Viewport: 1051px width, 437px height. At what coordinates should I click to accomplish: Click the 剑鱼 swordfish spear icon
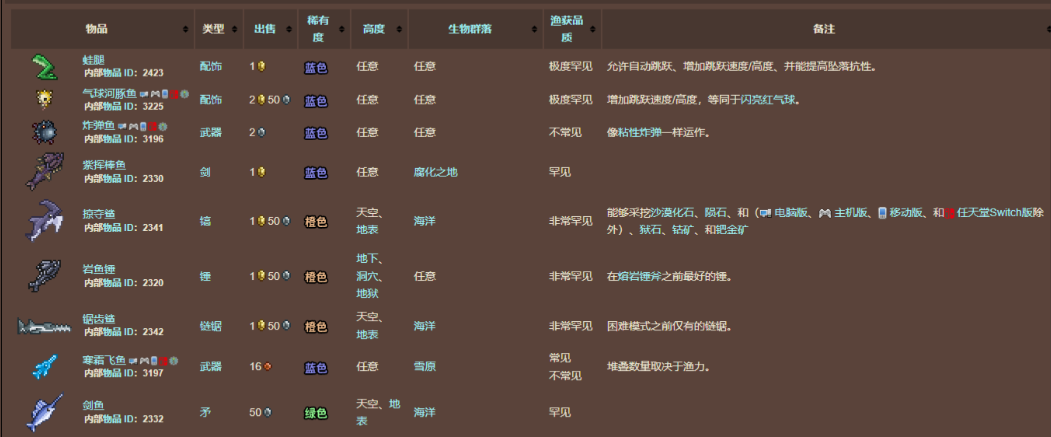click(x=44, y=412)
